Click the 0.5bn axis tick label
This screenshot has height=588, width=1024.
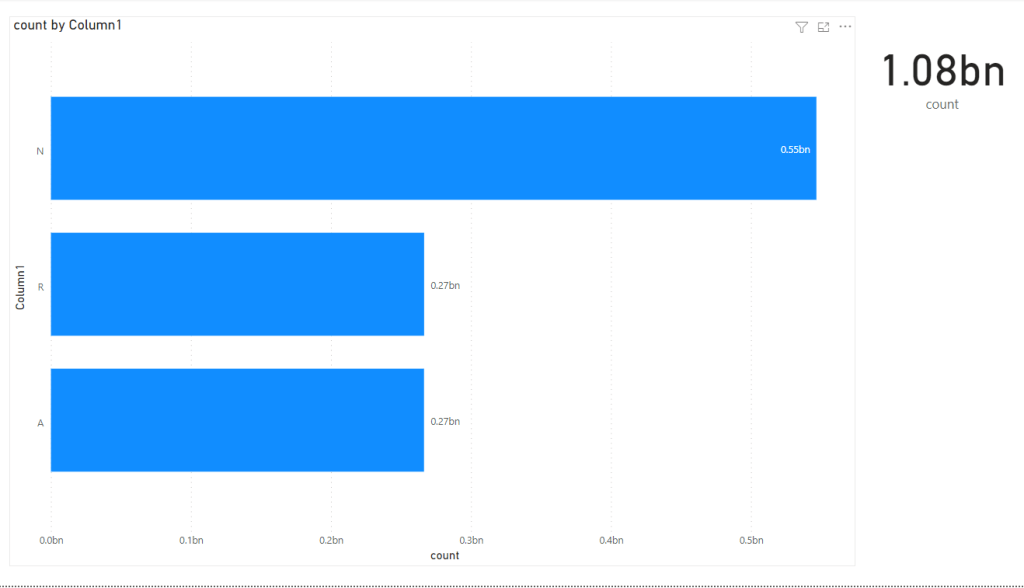click(751, 539)
